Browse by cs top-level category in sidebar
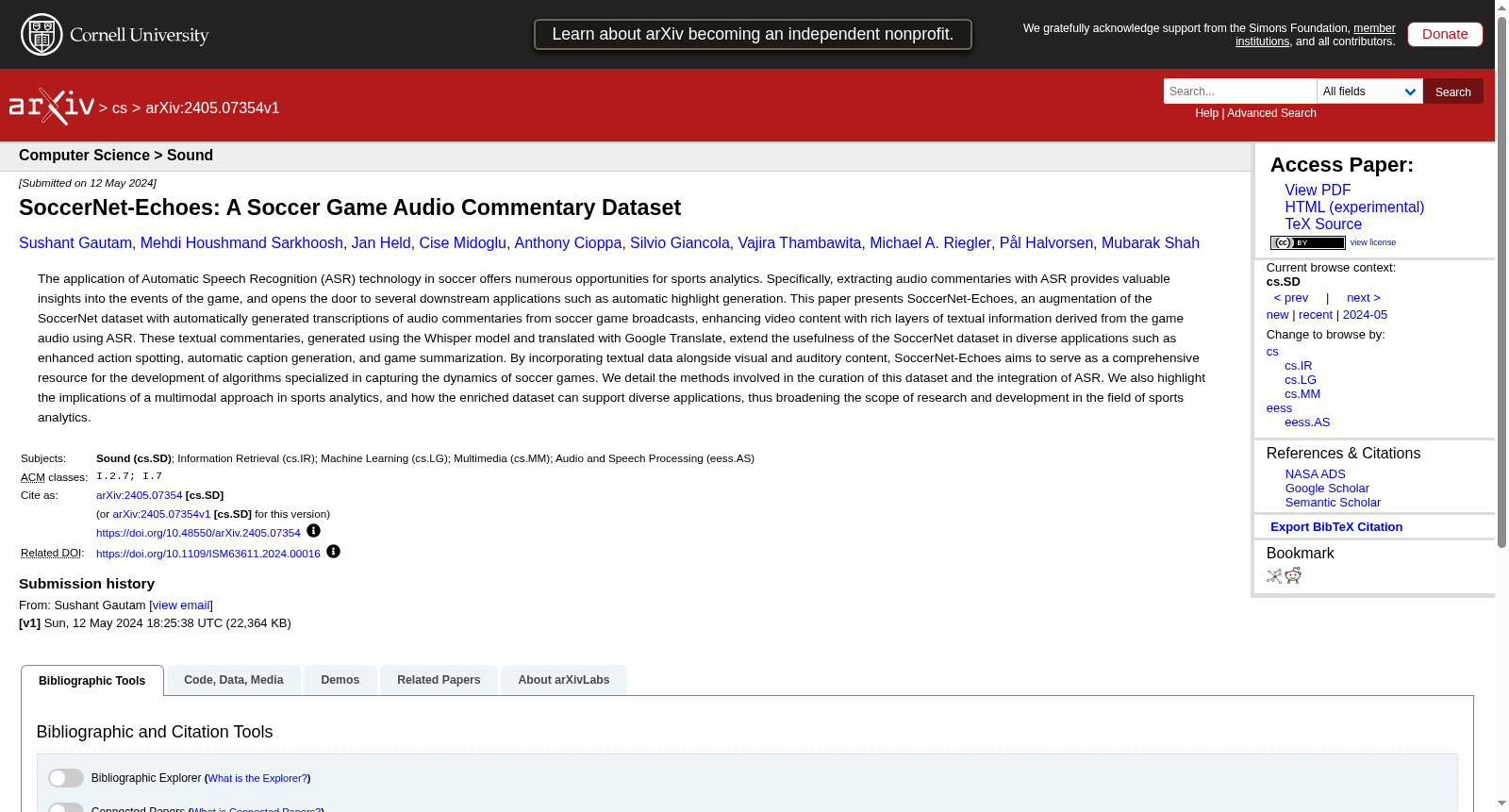The width and height of the screenshot is (1509, 812). [x=1272, y=352]
